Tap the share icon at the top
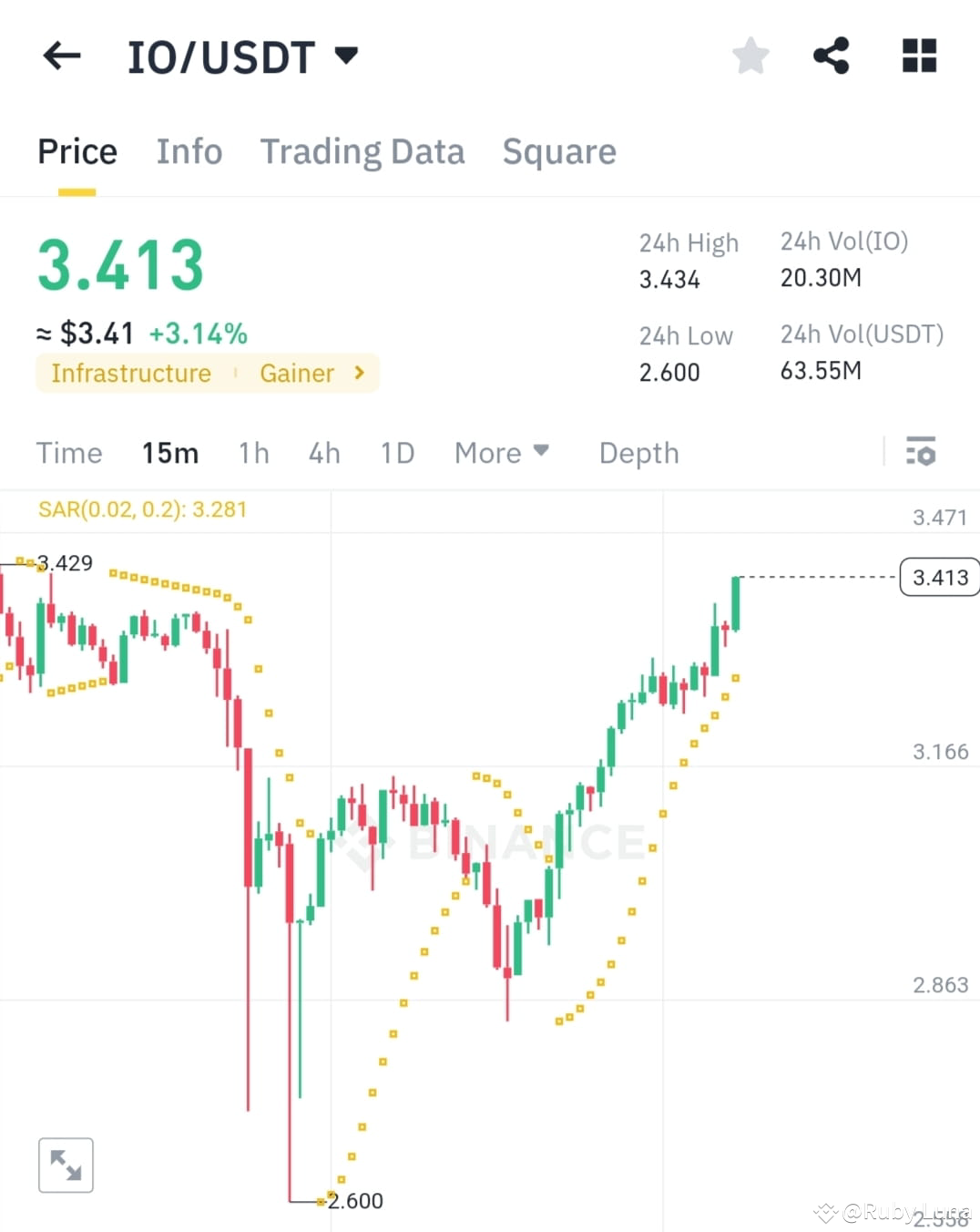This screenshot has height=1232, width=980. [832, 55]
